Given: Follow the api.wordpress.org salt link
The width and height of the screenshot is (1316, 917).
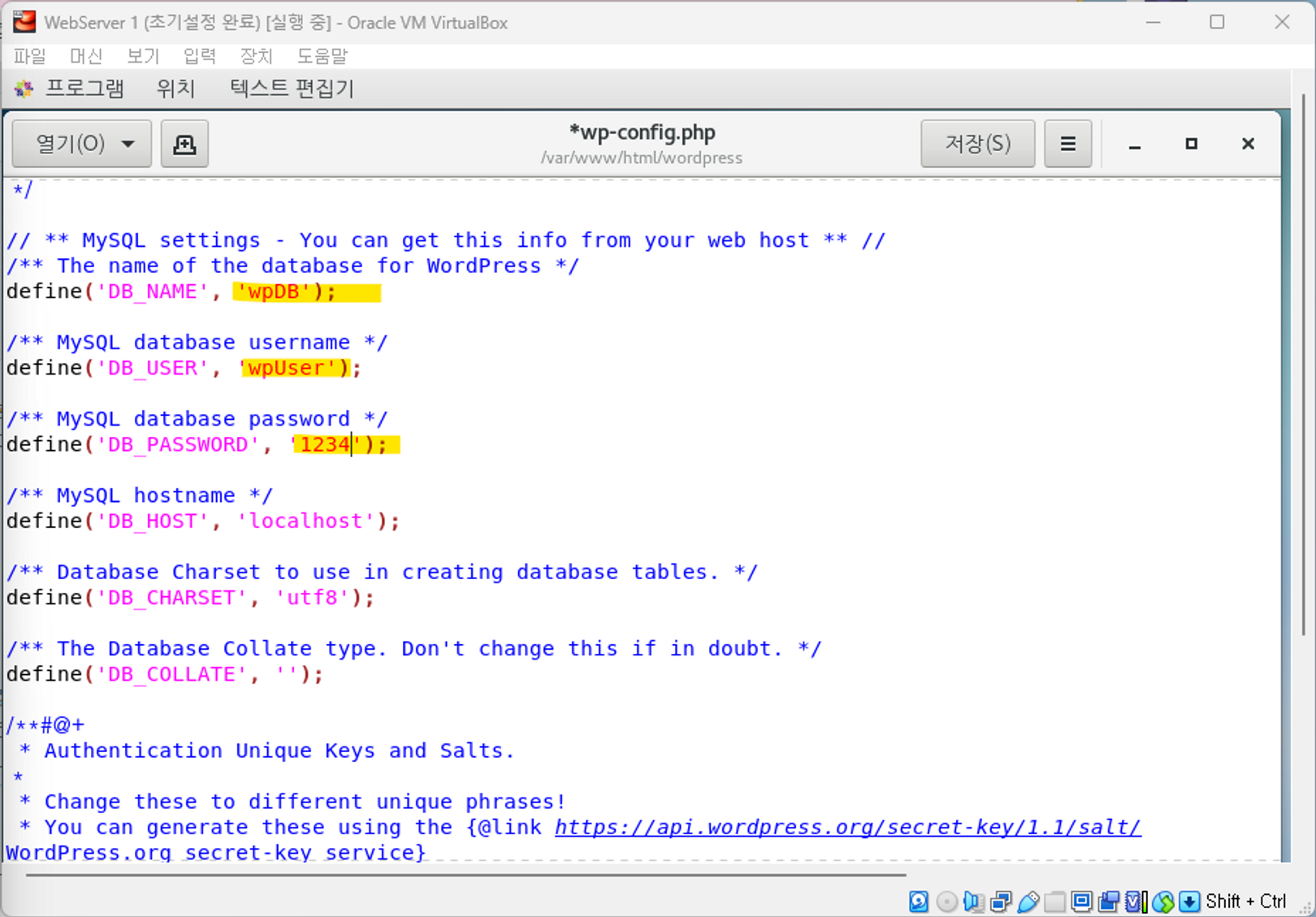Looking at the screenshot, I should click(848, 827).
